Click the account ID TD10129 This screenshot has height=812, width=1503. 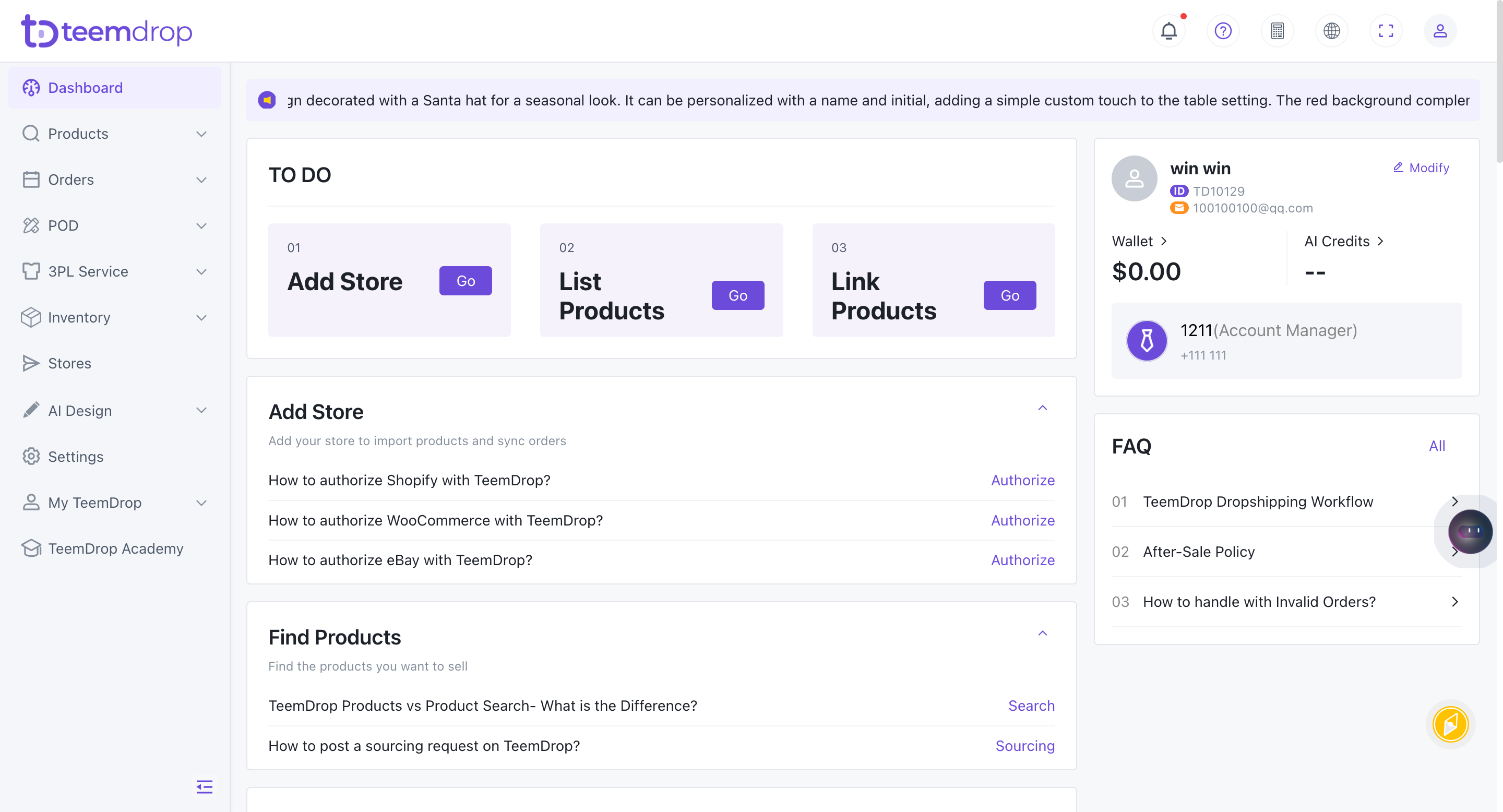click(x=1218, y=192)
